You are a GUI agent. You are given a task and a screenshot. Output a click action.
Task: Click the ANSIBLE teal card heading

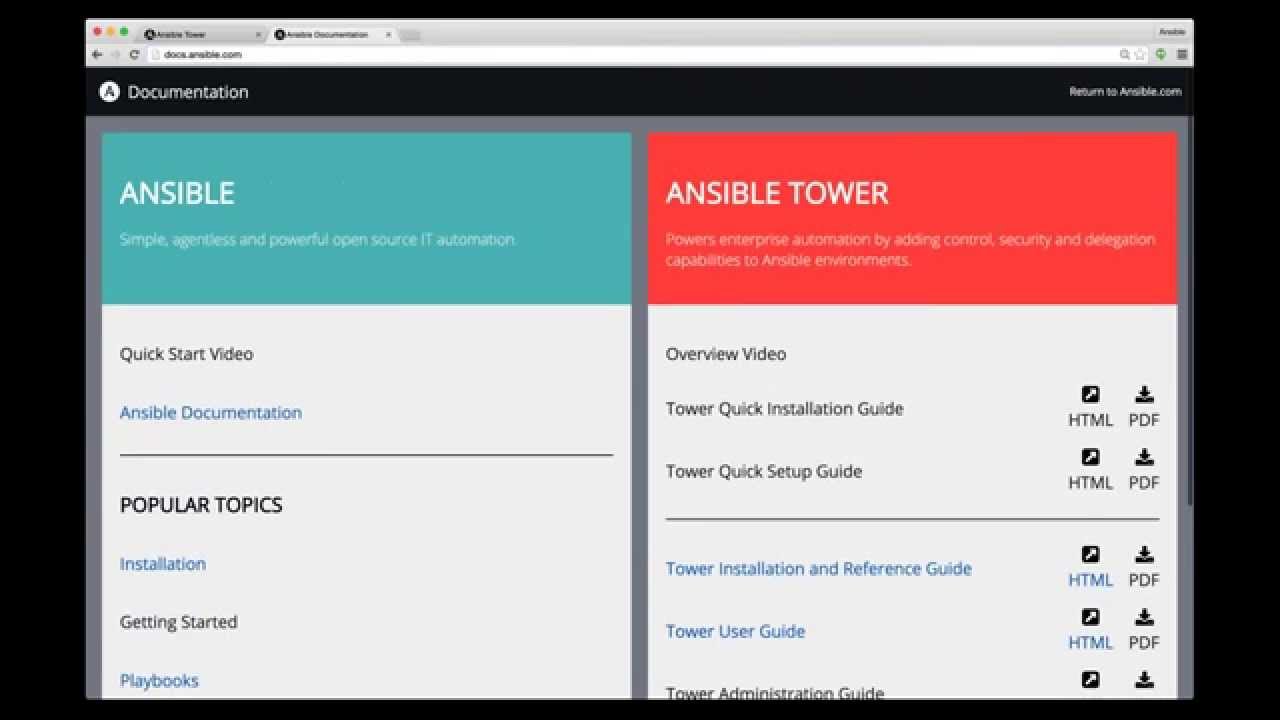coord(177,193)
